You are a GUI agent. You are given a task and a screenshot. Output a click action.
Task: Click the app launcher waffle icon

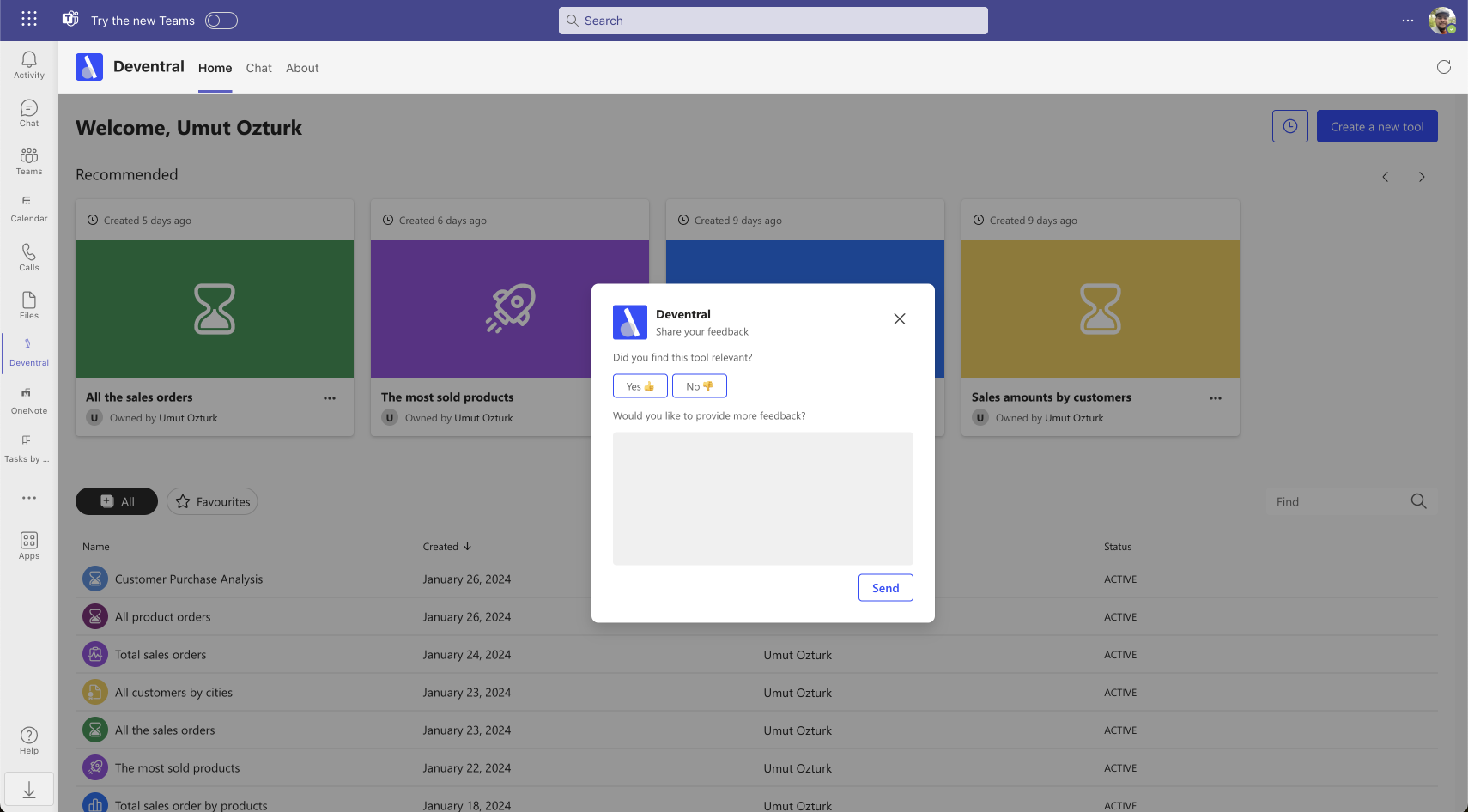coord(29,19)
